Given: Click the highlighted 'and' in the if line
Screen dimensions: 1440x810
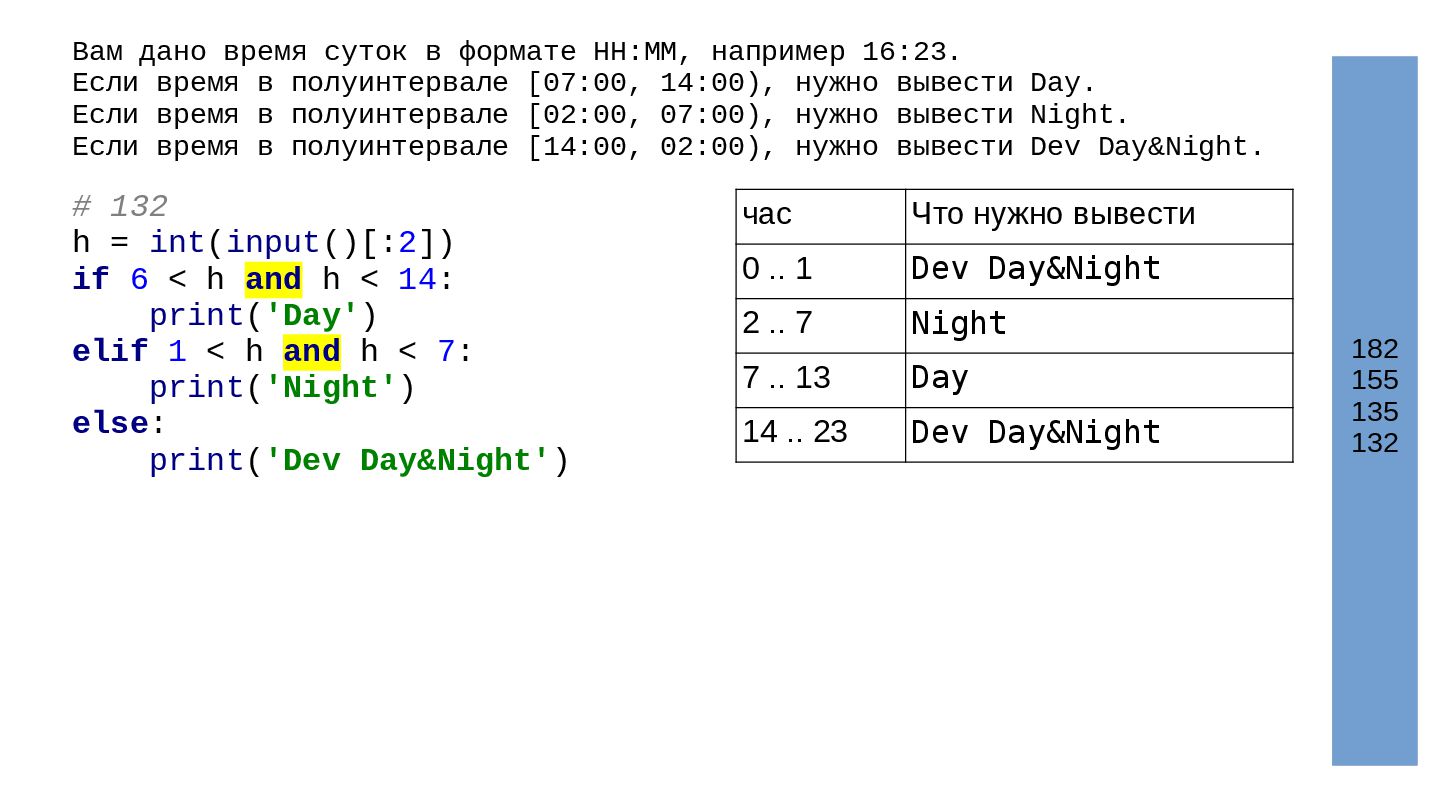Looking at the screenshot, I should pyautogui.click(x=273, y=279).
